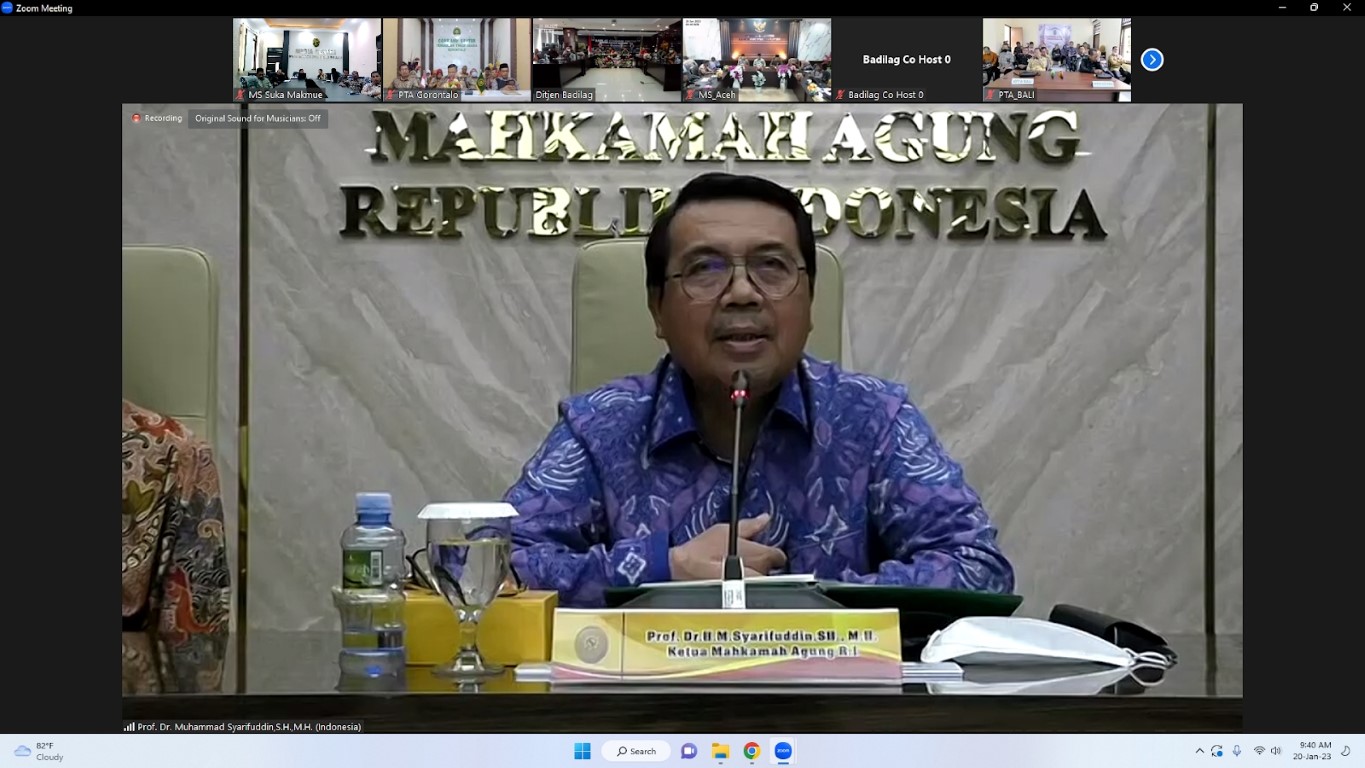Click the Zoom icon in the taskbar
The image size is (1365, 768).
(x=783, y=751)
